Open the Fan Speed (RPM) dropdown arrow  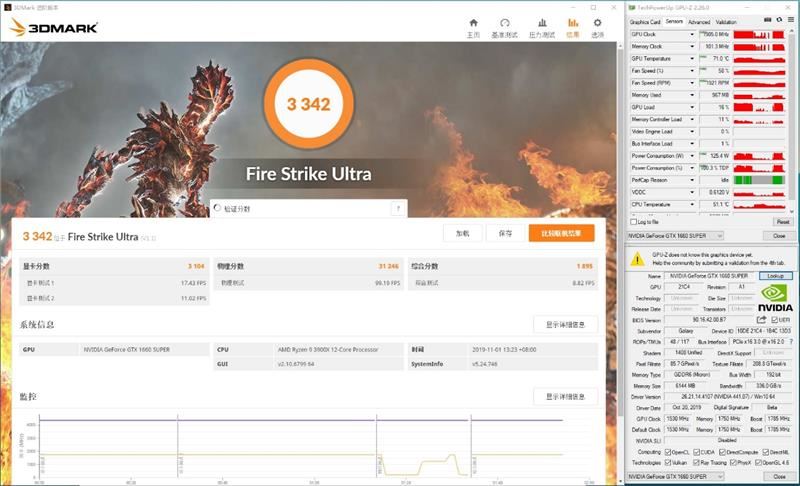click(x=692, y=83)
